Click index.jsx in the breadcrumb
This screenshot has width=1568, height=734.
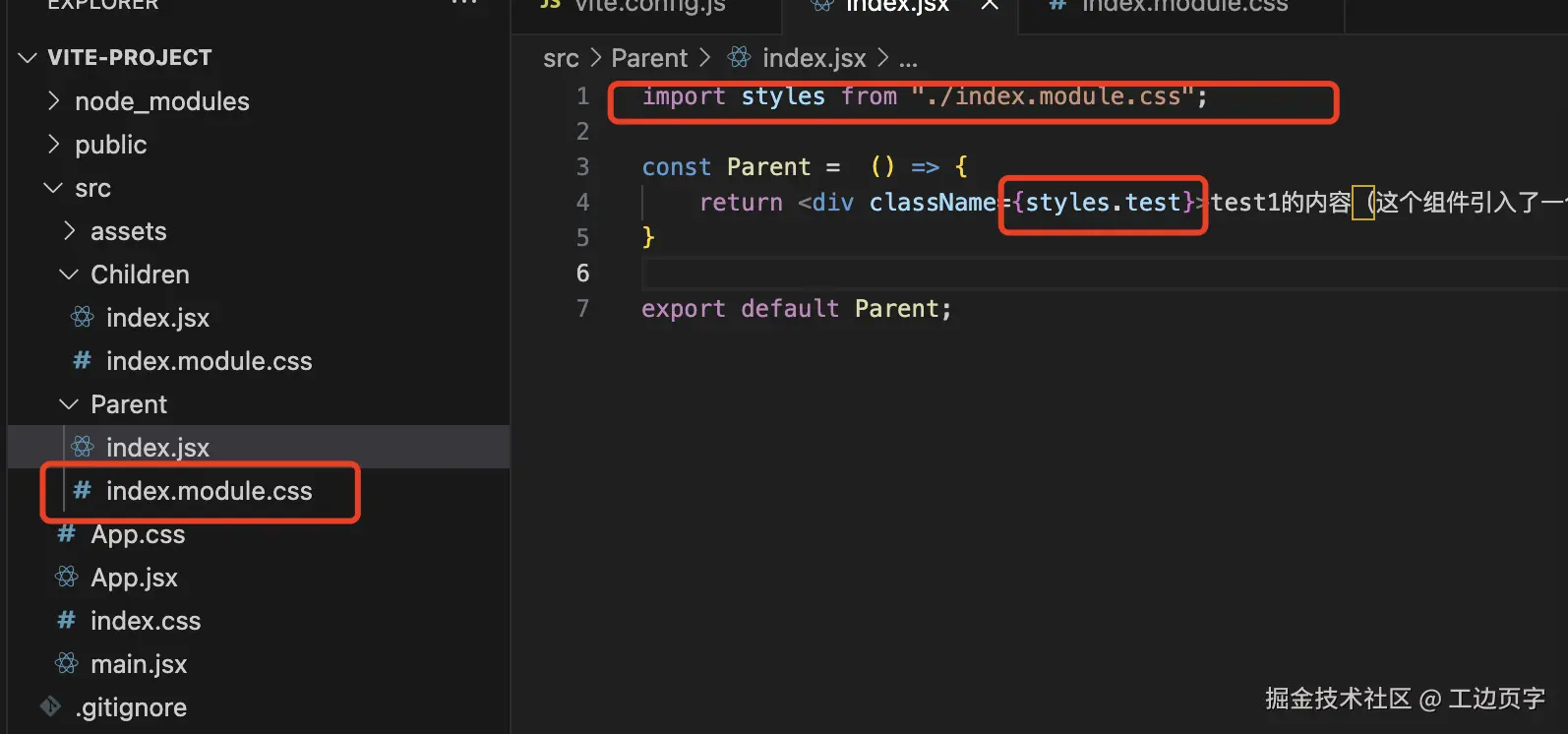(x=814, y=58)
